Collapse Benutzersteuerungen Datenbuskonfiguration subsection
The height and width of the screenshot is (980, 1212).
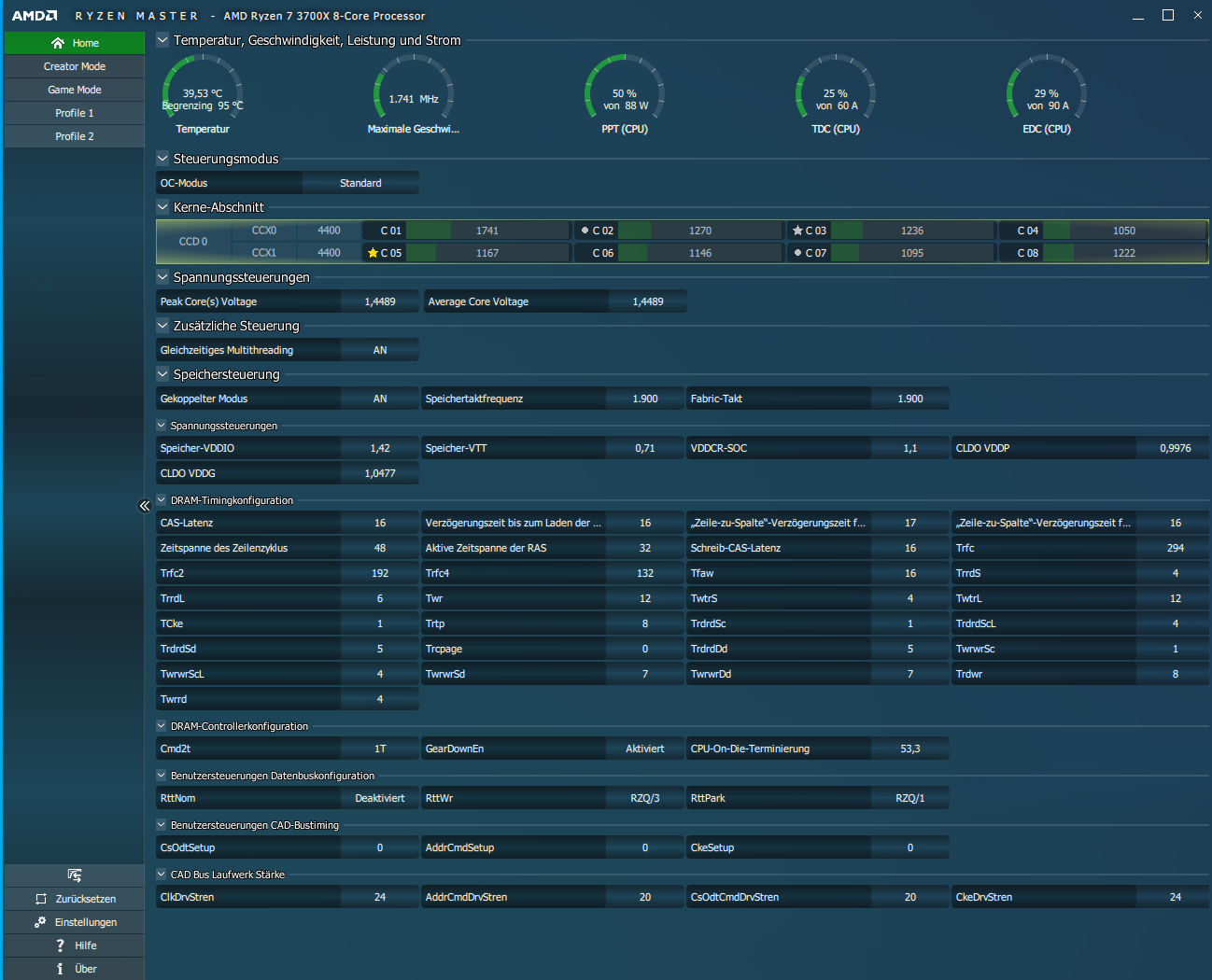[162, 776]
